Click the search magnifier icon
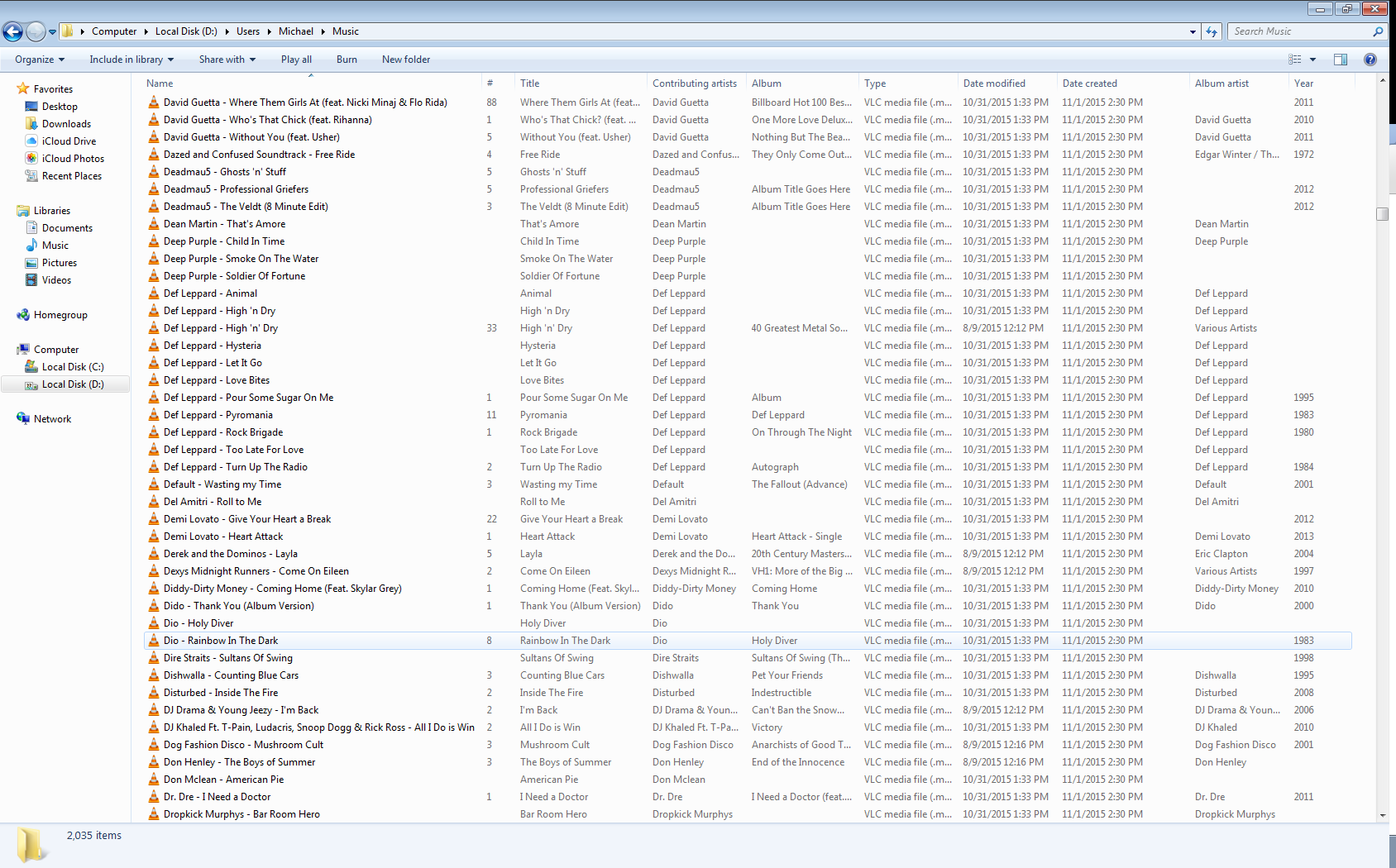 [1378, 31]
